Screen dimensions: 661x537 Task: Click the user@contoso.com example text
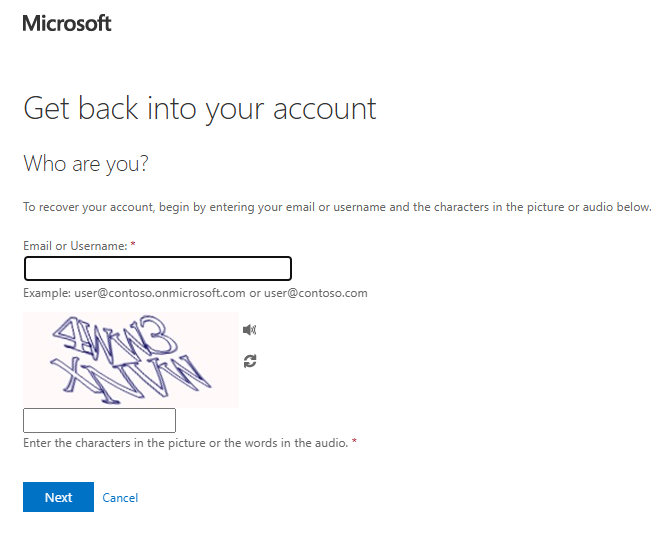(316, 293)
